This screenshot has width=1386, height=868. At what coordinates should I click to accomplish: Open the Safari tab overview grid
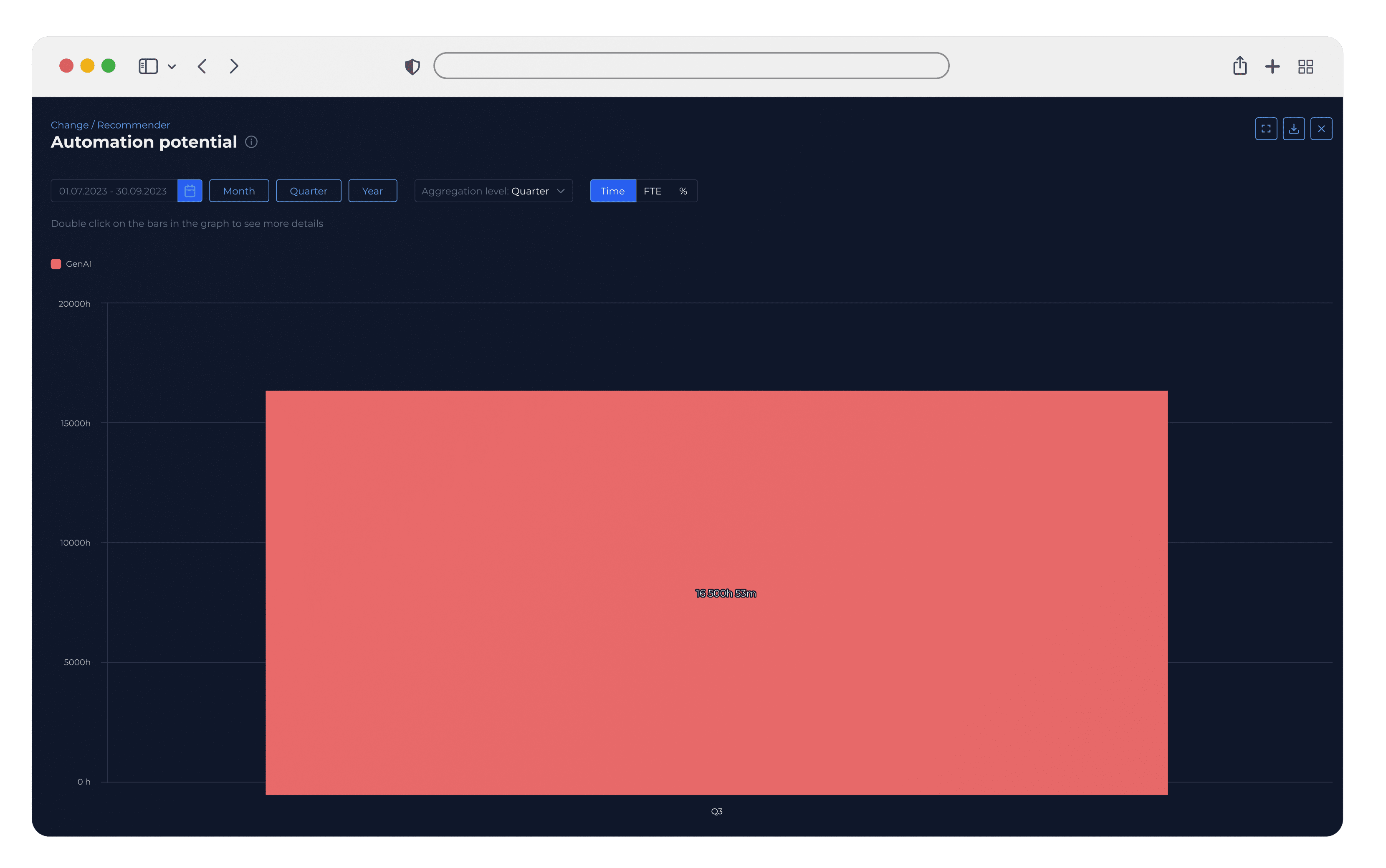coord(1305,66)
